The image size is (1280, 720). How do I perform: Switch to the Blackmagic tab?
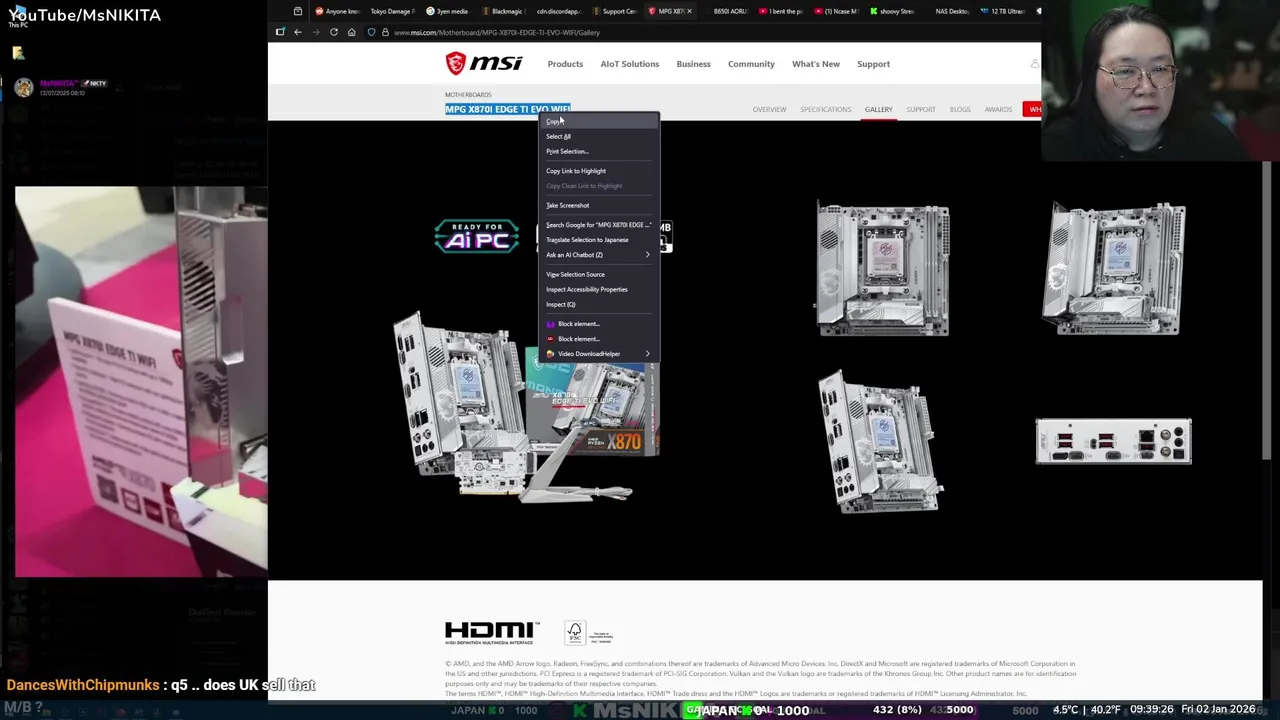pyautogui.click(x=502, y=11)
